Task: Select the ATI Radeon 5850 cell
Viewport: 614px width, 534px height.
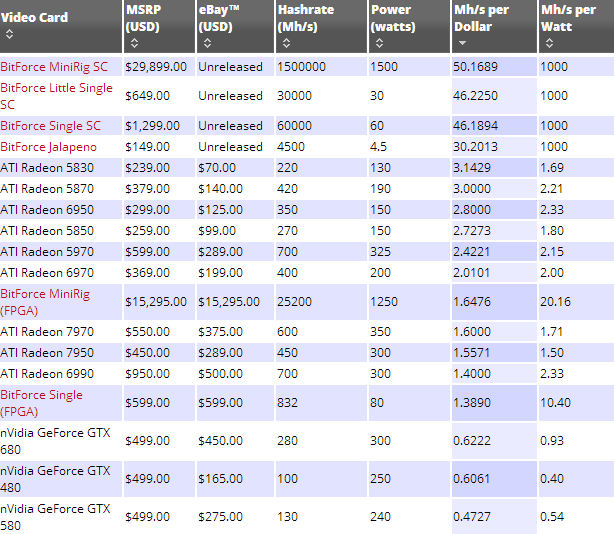Action: coord(61,231)
